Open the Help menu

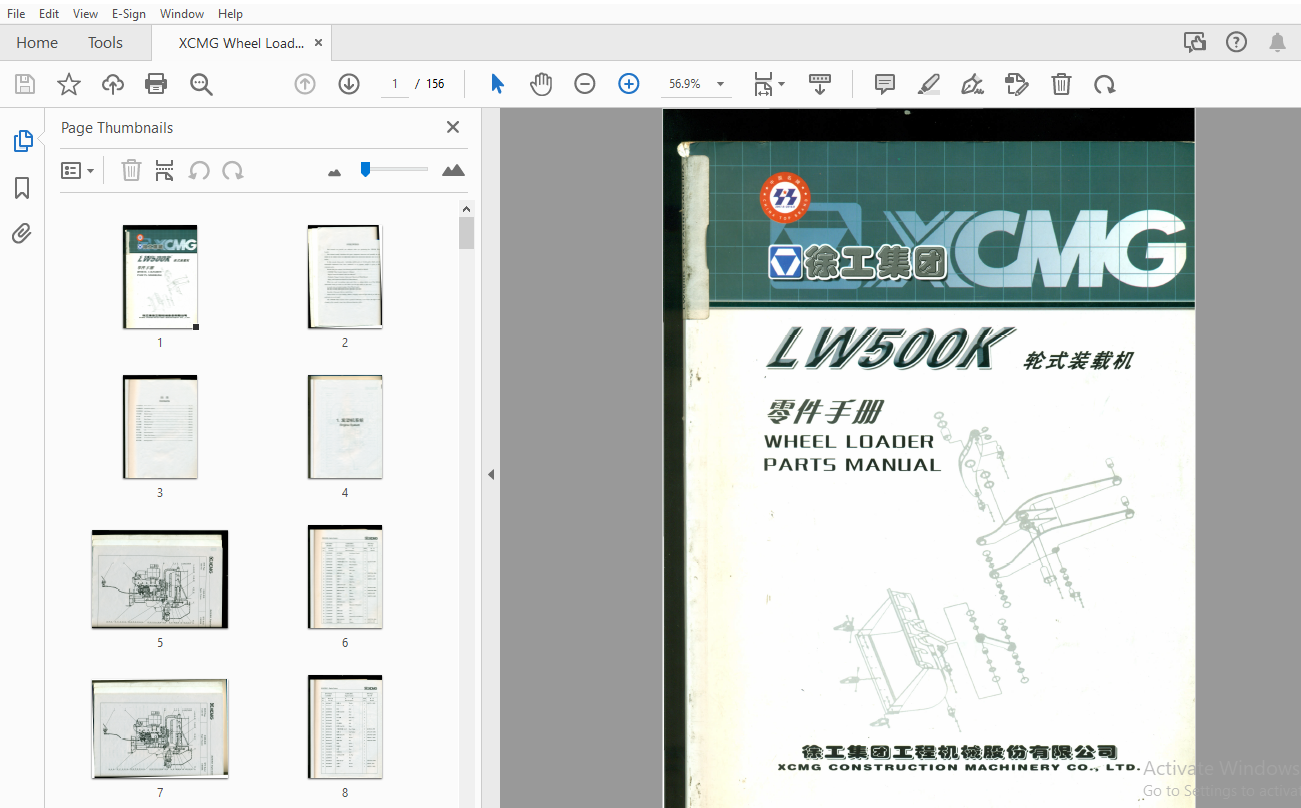pyautogui.click(x=230, y=14)
